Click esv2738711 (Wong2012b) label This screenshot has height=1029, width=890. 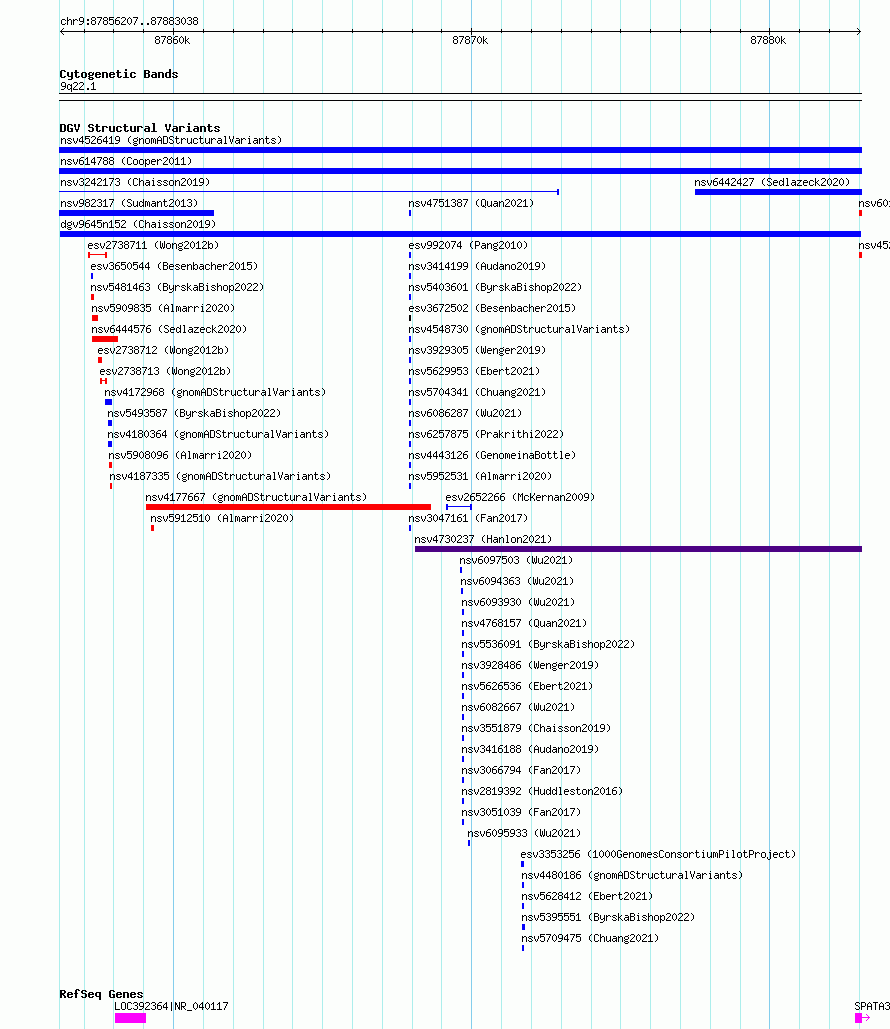coord(154,245)
